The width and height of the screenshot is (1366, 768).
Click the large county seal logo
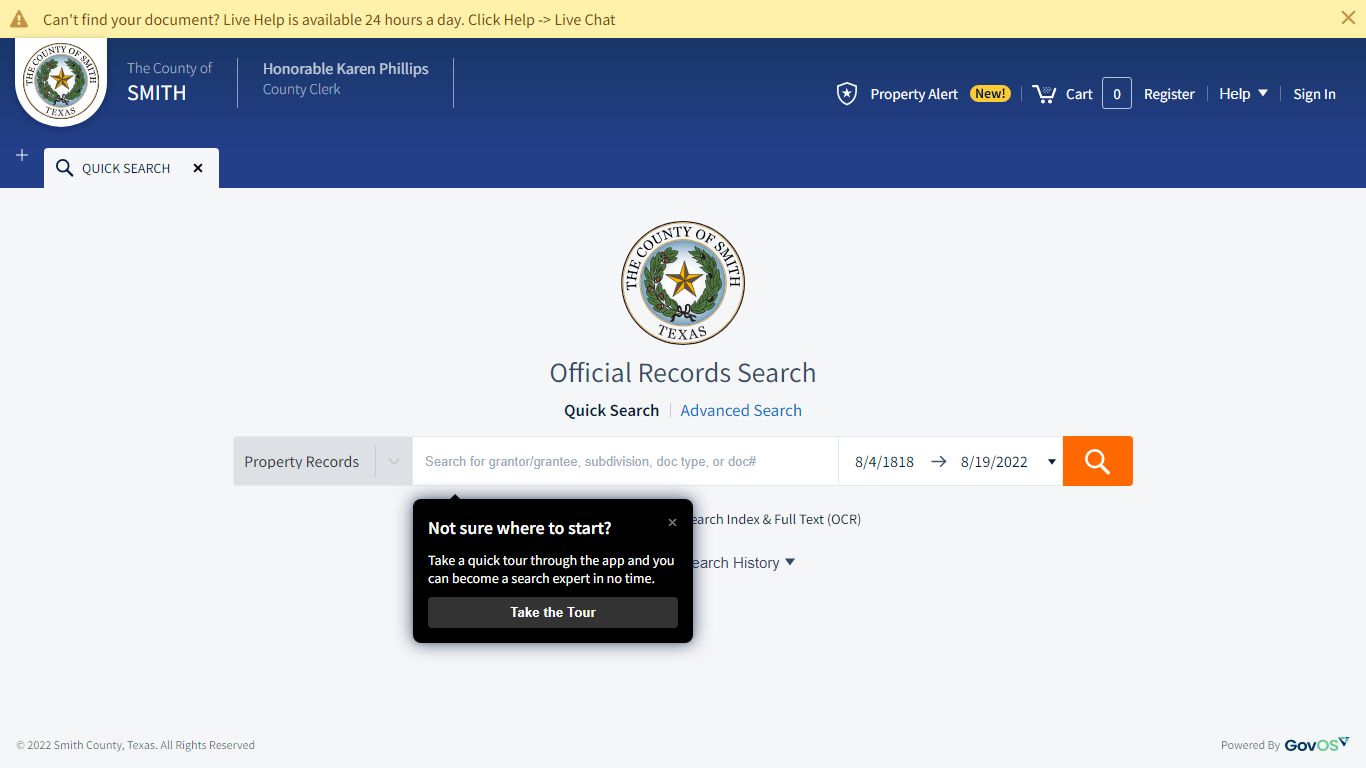(683, 283)
